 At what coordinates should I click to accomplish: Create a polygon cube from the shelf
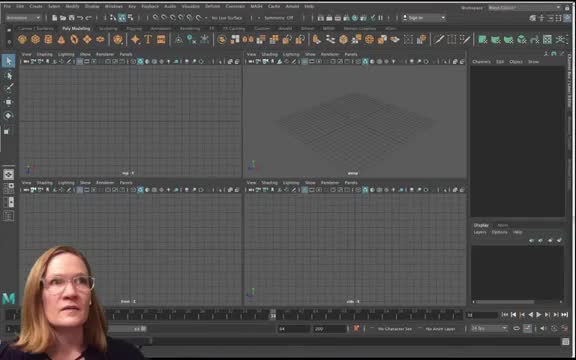35,39
